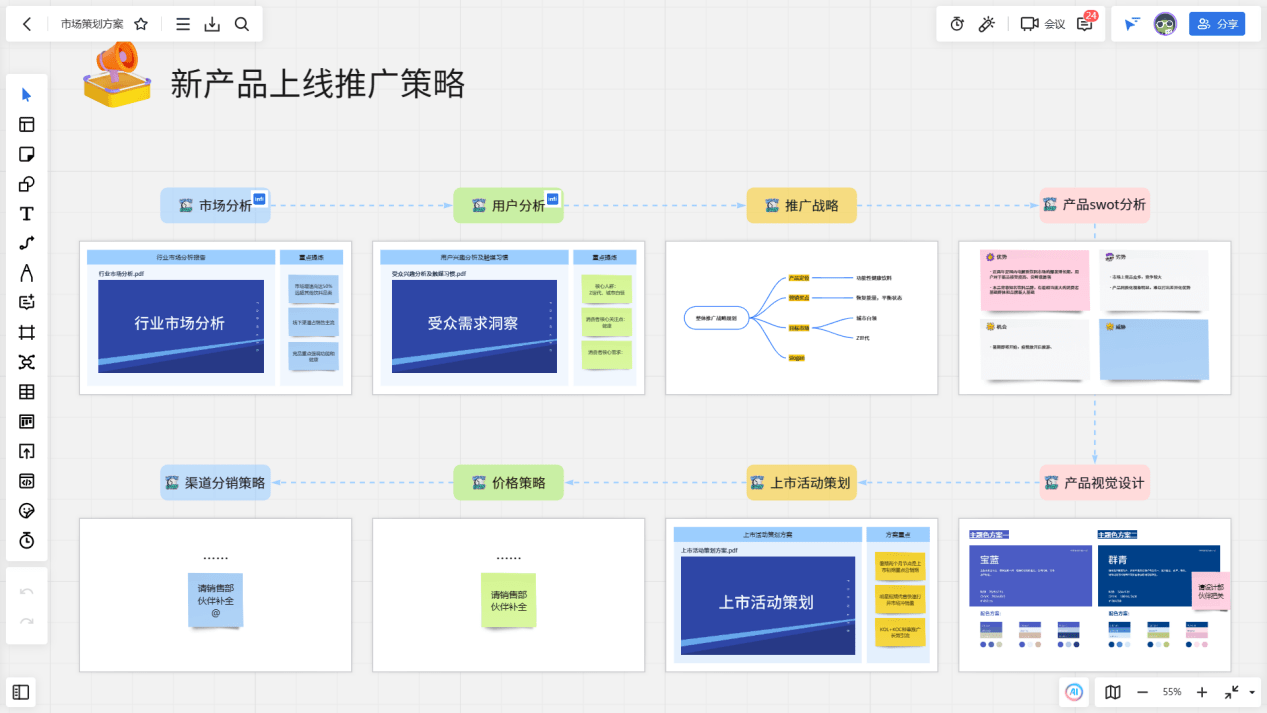This screenshot has width=1267, height=713.
Task: Expand the bottom-right dropdown arrow
Action: tap(1252, 692)
